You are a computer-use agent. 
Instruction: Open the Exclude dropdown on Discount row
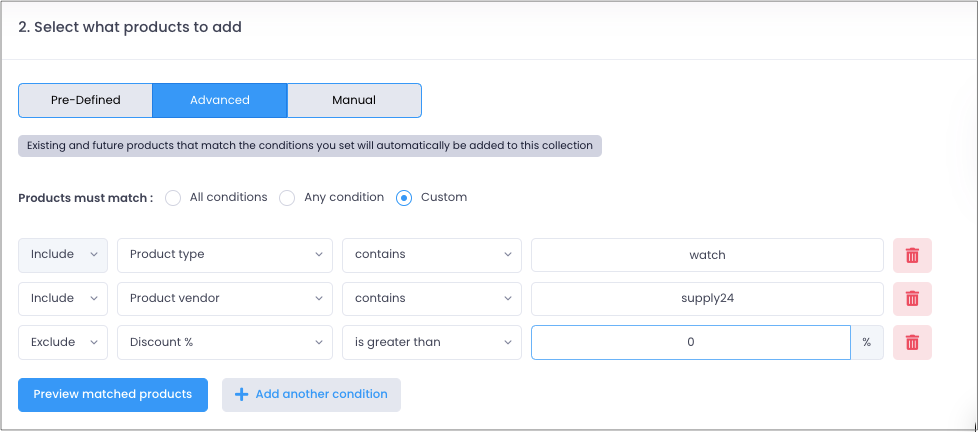coord(63,342)
